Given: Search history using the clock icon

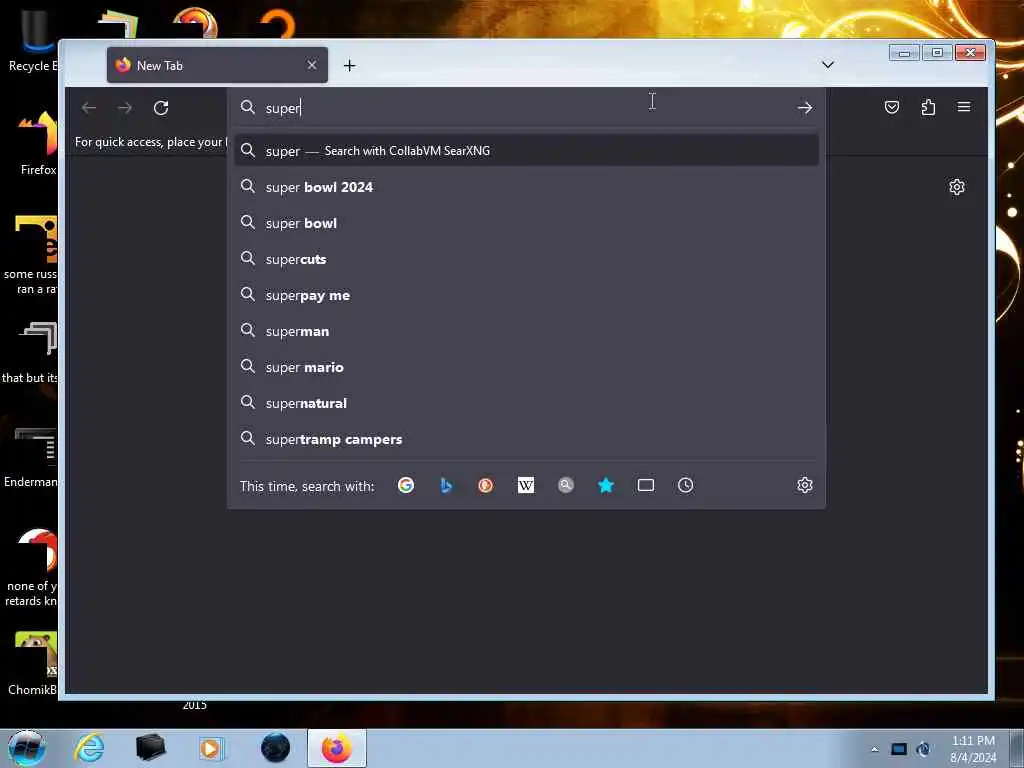Looking at the screenshot, I should [685, 485].
